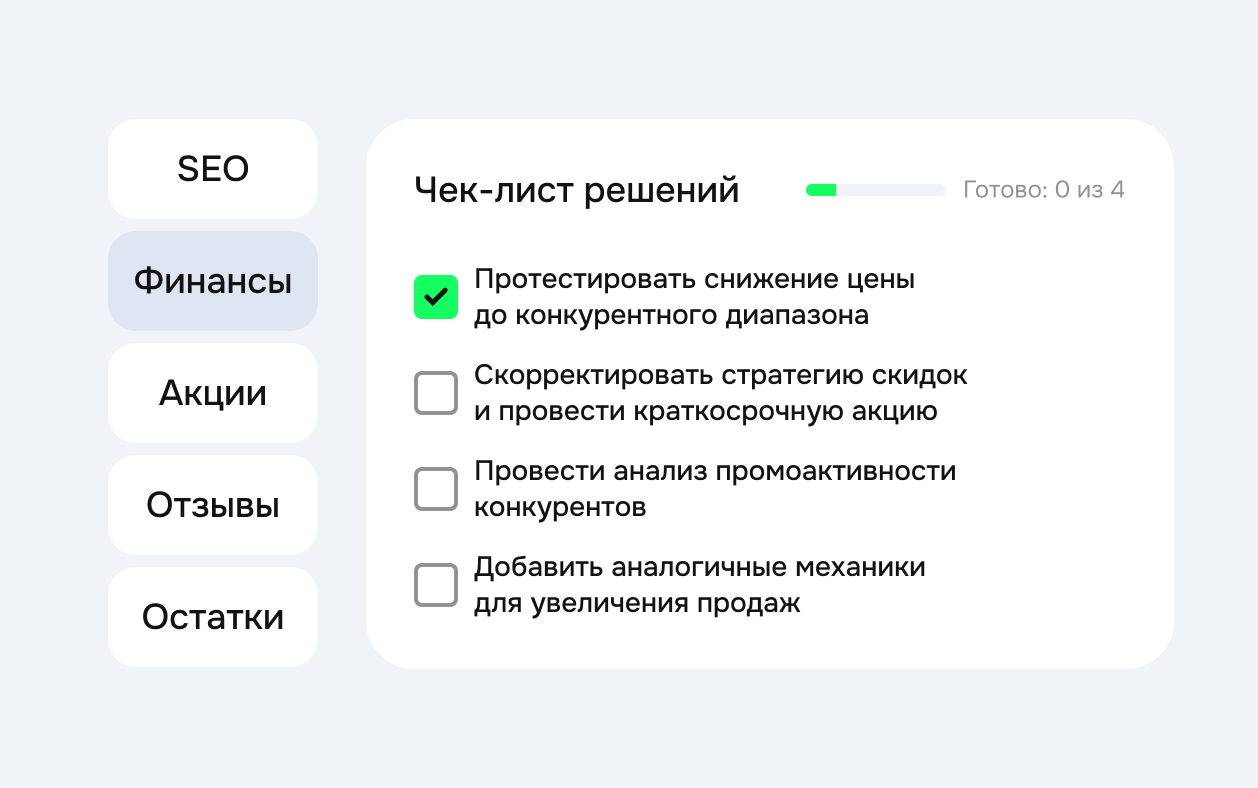Click the Готово: 0 из 4 counter

(x=1044, y=190)
